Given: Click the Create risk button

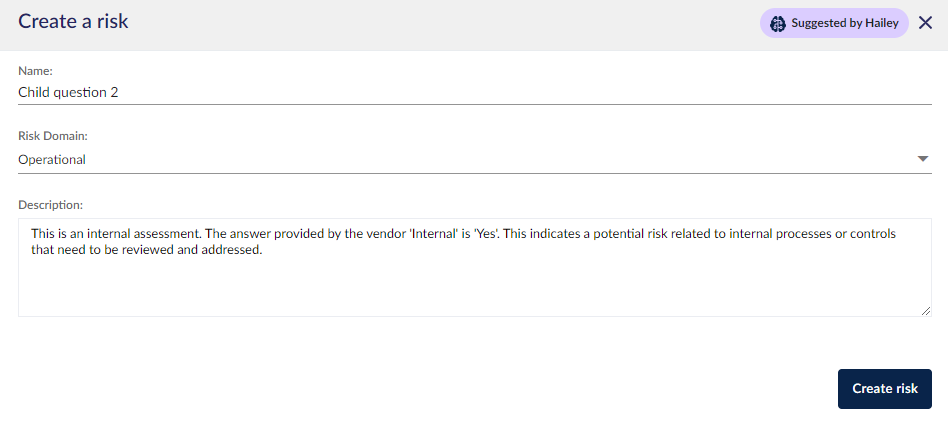Looking at the screenshot, I should click(x=885, y=389).
